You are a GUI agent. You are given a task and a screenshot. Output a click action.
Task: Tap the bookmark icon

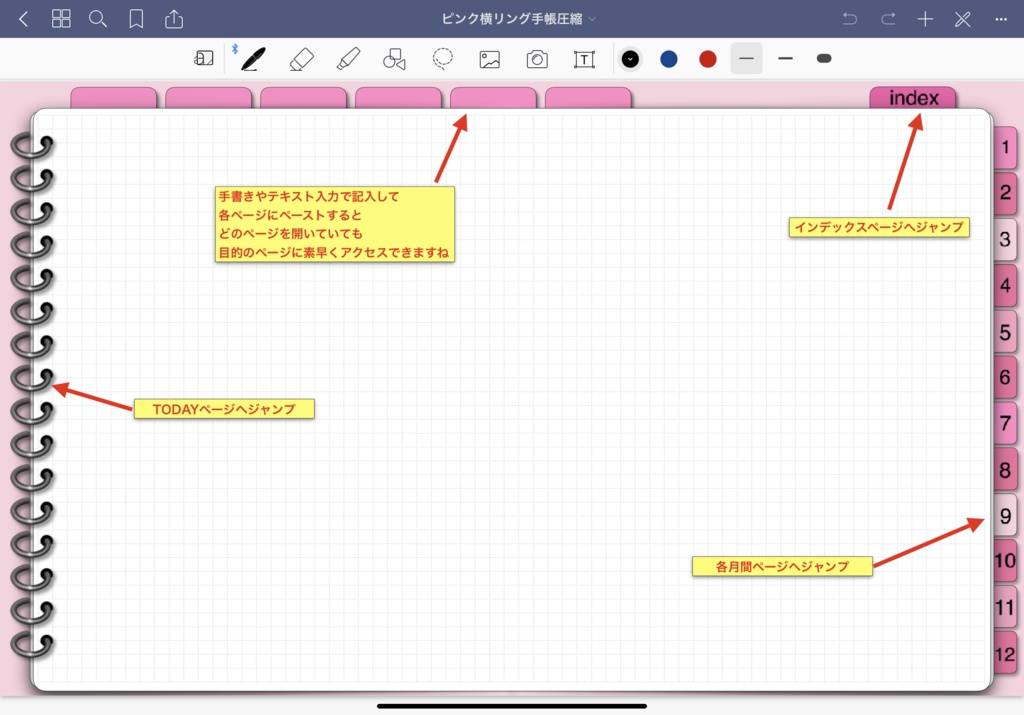click(x=134, y=18)
